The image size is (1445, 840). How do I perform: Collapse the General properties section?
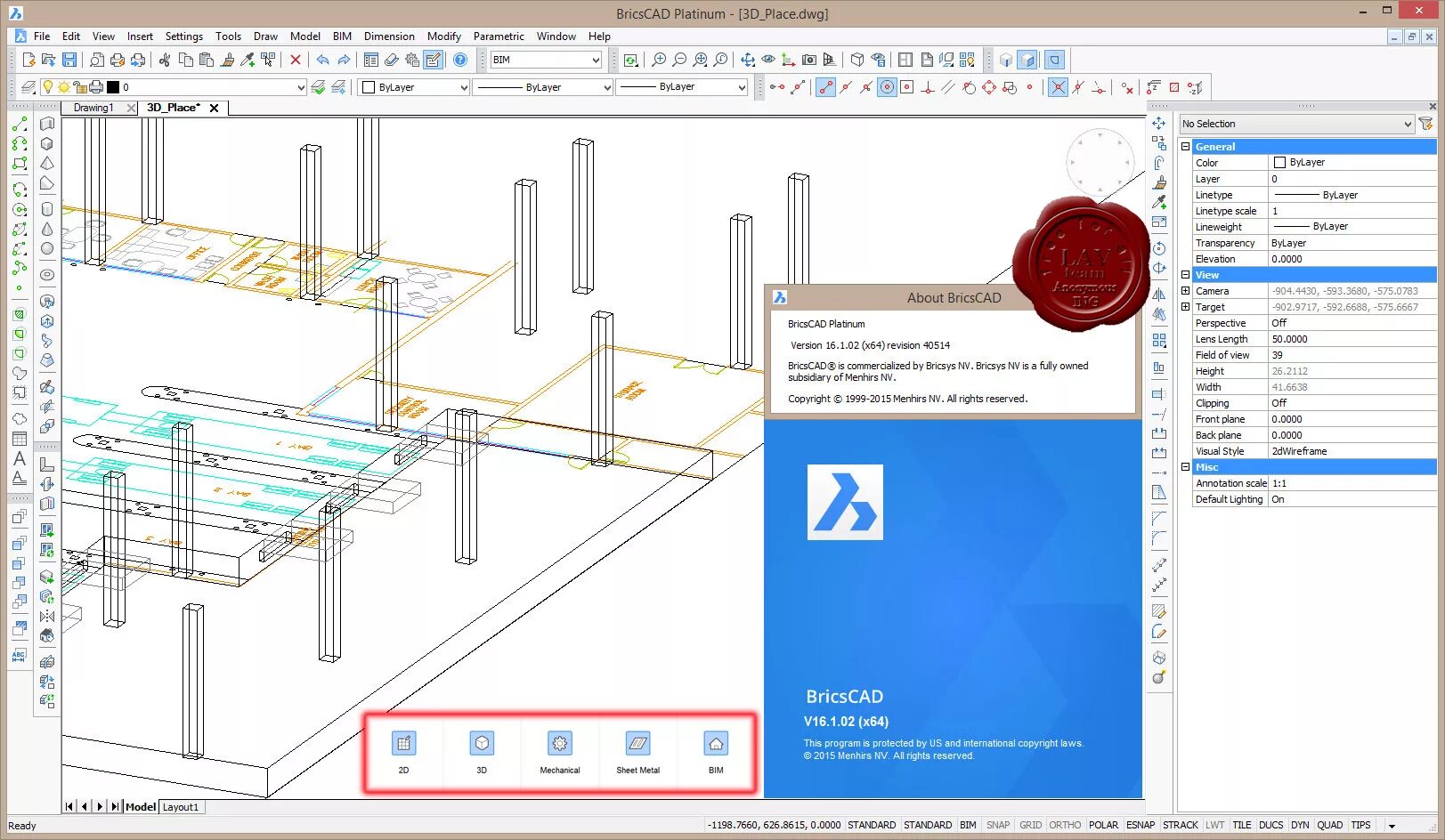(1185, 146)
